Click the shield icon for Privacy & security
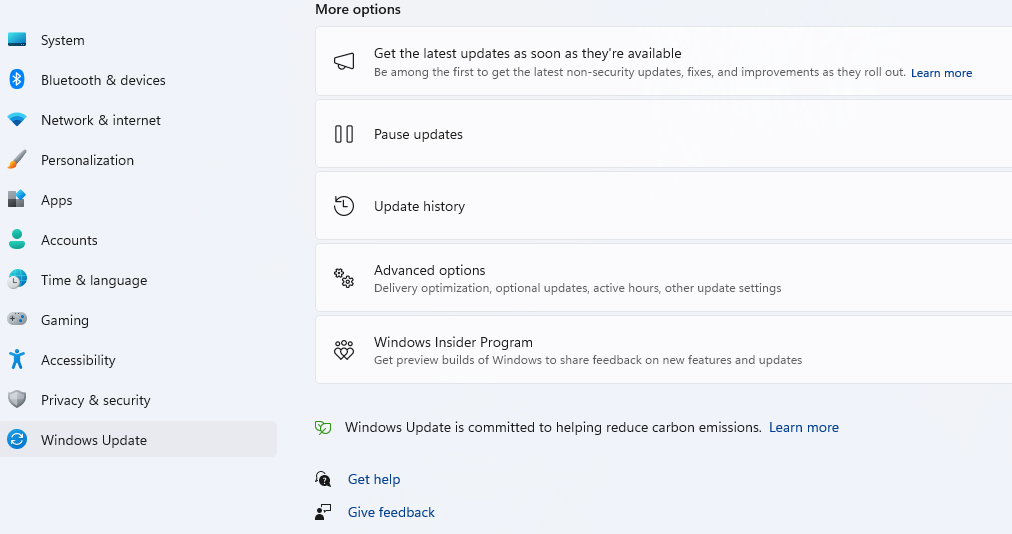 pyautogui.click(x=17, y=400)
